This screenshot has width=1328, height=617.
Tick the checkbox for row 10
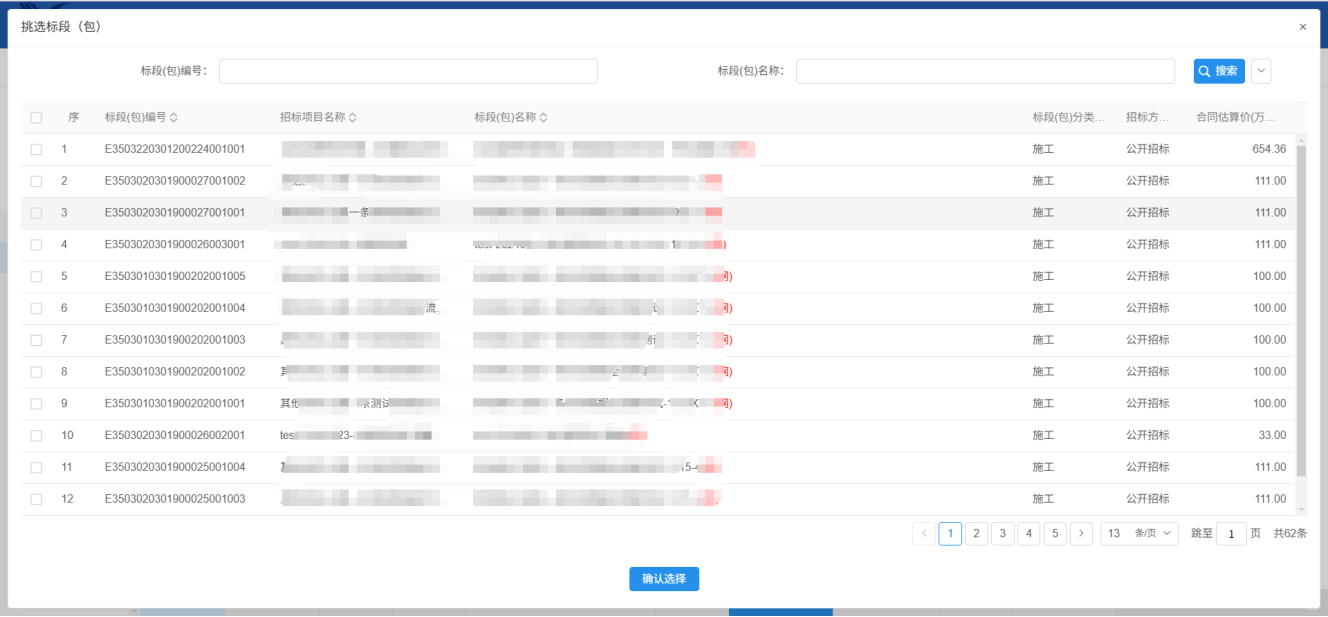point(37,435)
